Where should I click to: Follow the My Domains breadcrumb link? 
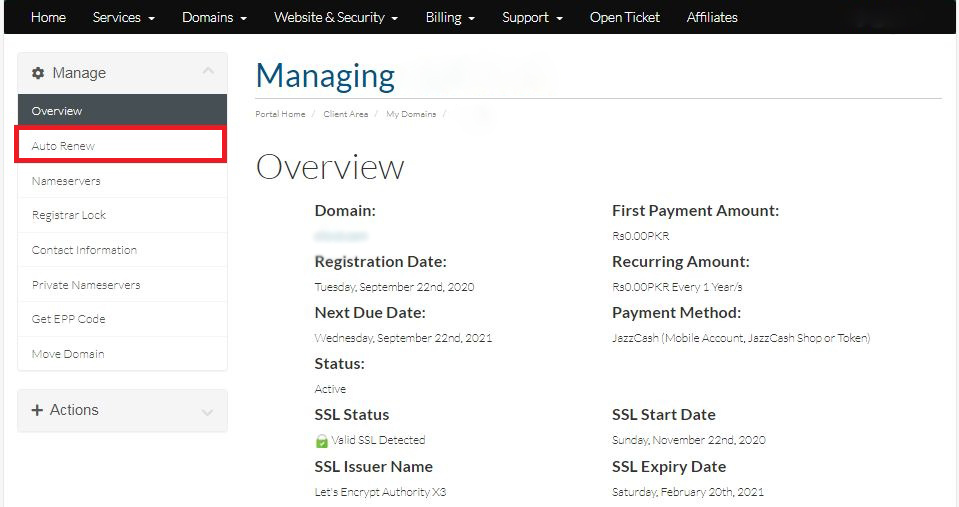411,114
